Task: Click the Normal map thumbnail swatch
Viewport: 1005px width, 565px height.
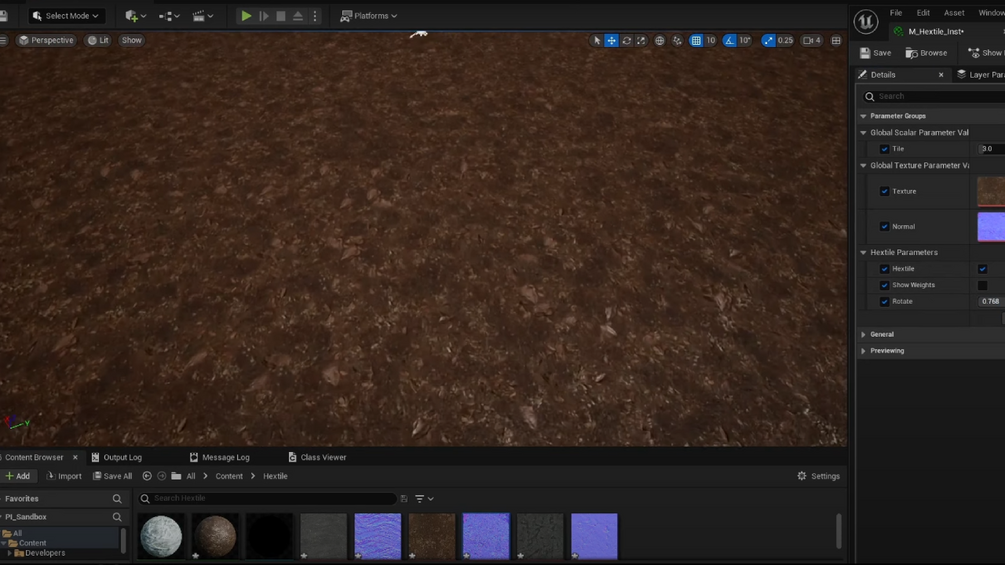Action: [x=991, y=227]
